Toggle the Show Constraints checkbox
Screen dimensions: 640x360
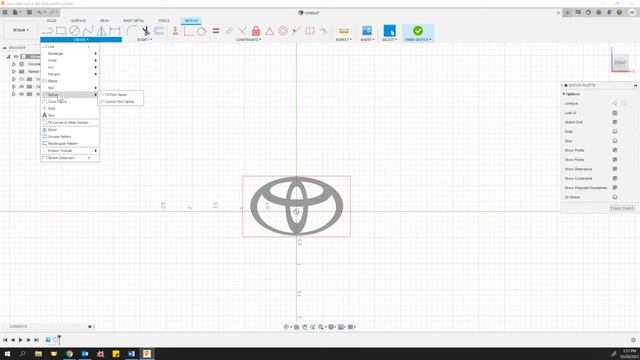(615, 178)
